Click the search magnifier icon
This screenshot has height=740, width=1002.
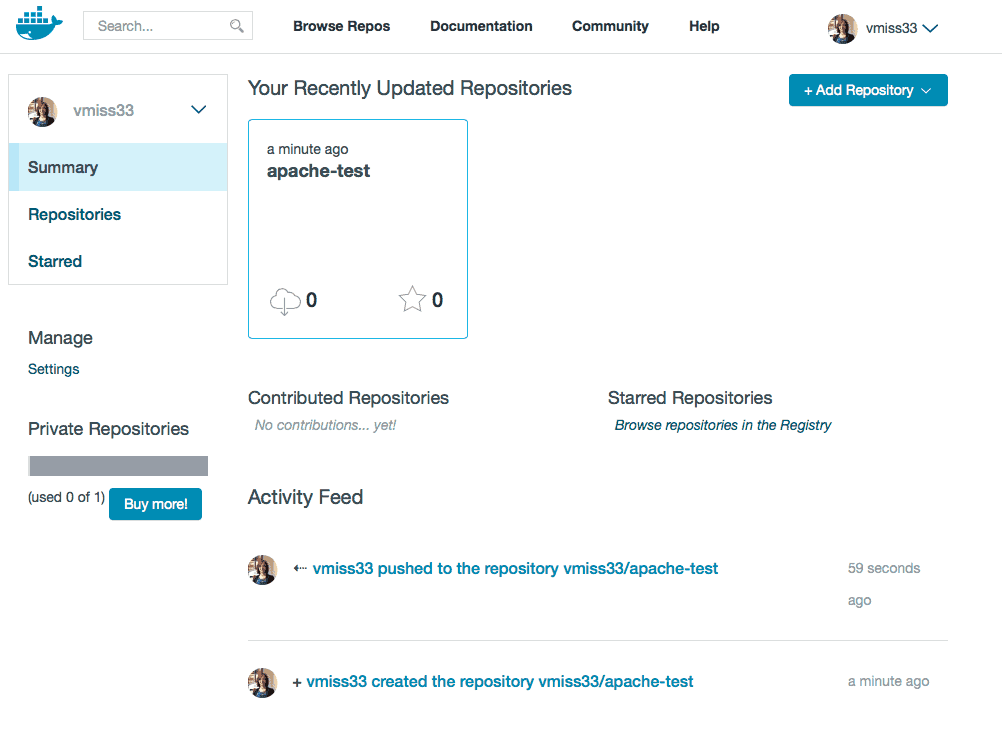pos(236,26)
